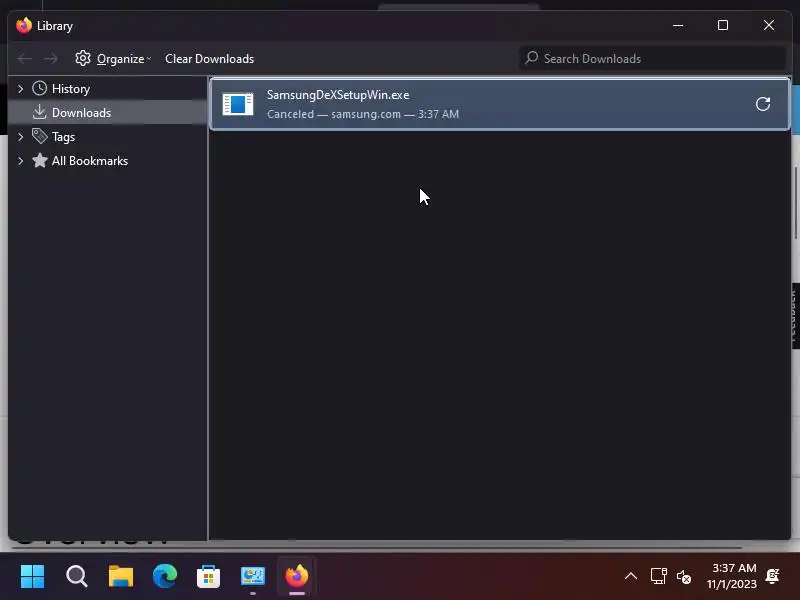The height and width of the screenshot is (600, 800).
Task: Expand the History tree node
Action: click(20, 89)
